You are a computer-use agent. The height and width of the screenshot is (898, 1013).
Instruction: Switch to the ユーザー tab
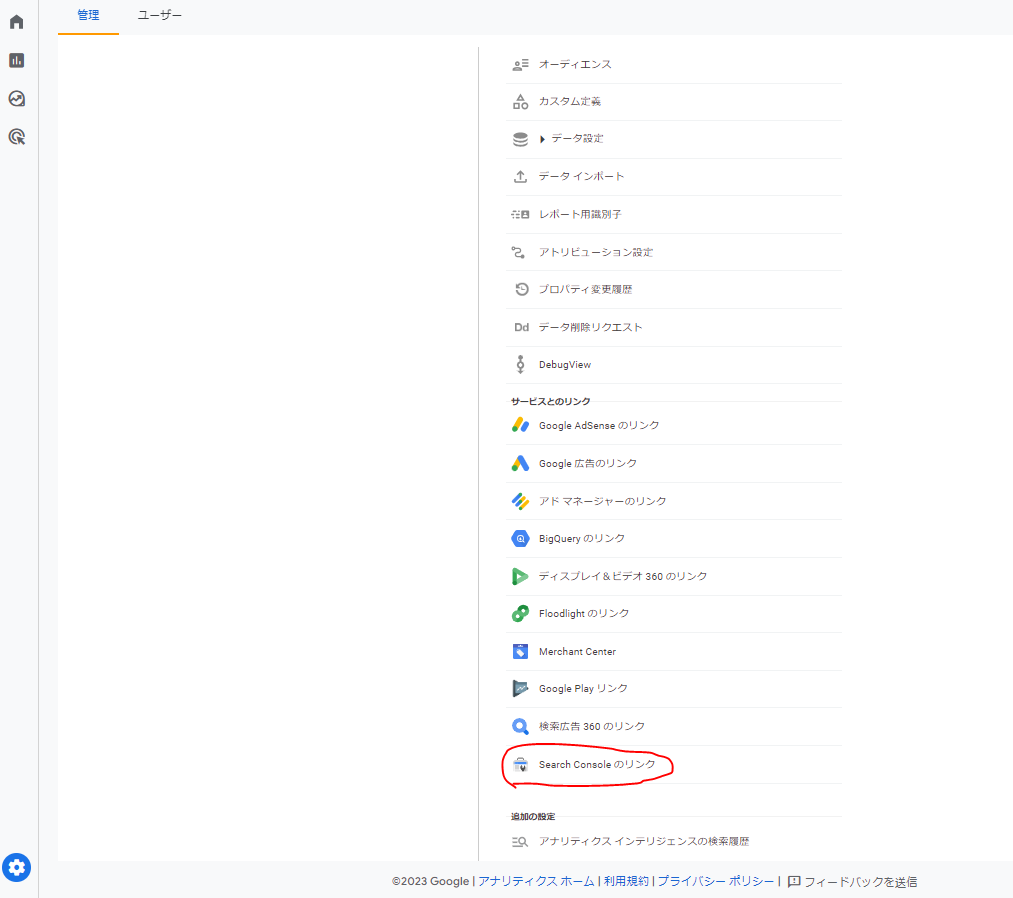coord(160,15)
